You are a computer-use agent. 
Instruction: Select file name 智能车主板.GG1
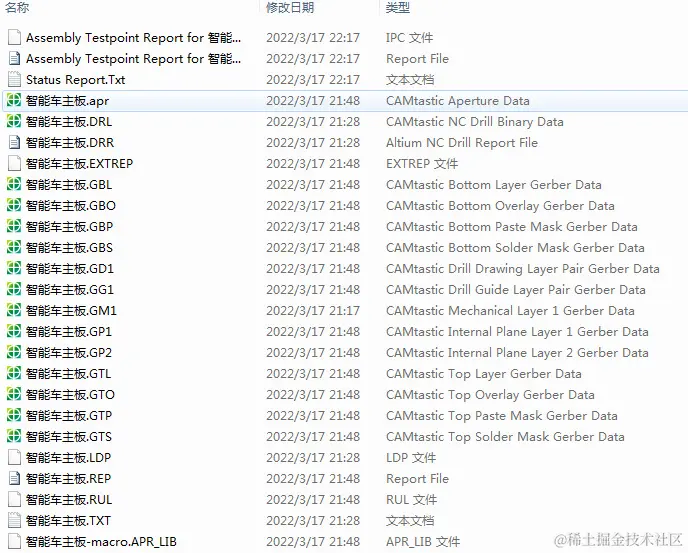pyautogui.click(x=70, y=290)
